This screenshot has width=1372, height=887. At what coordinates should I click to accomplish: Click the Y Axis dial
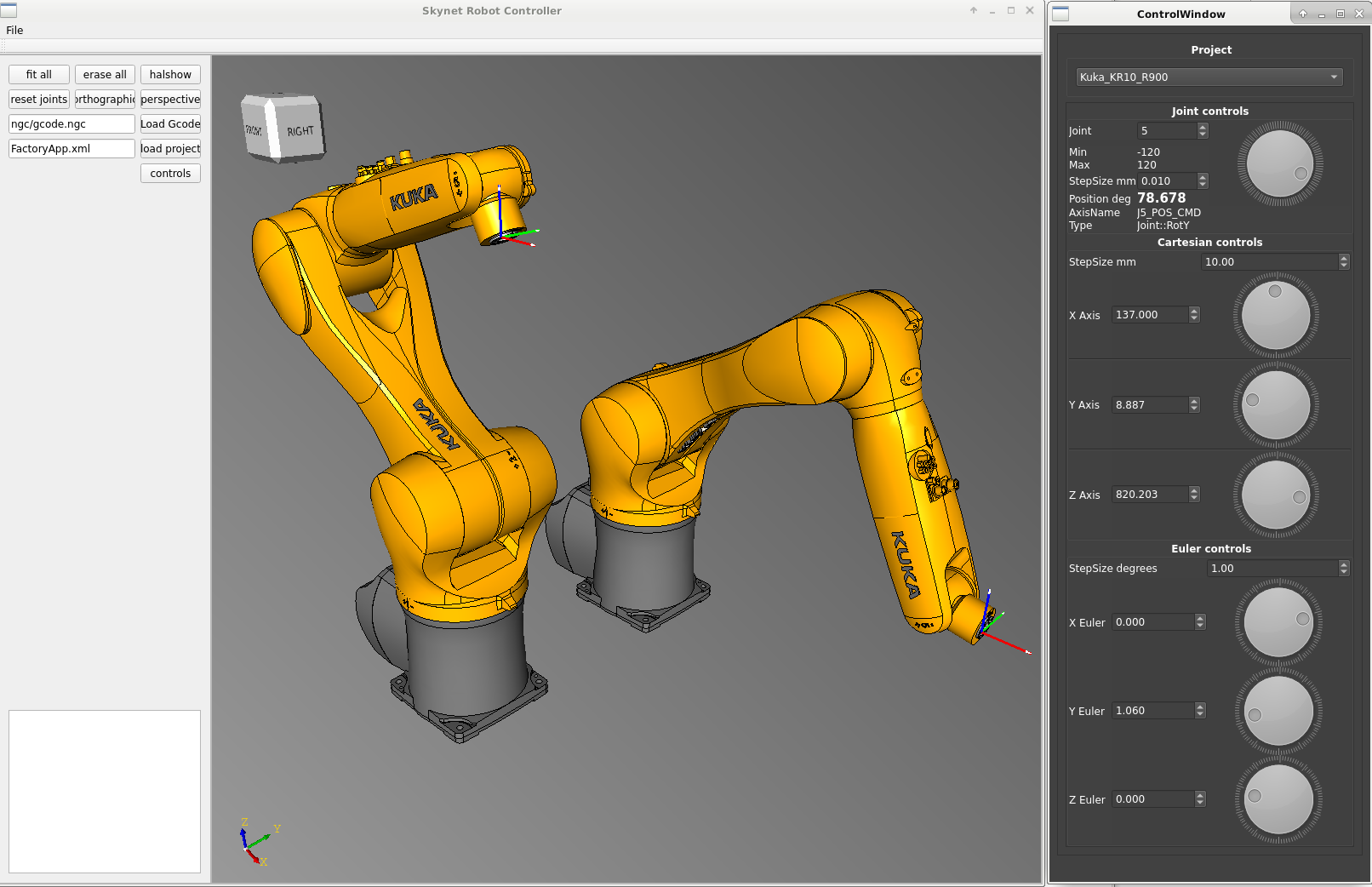[1276, 405]
